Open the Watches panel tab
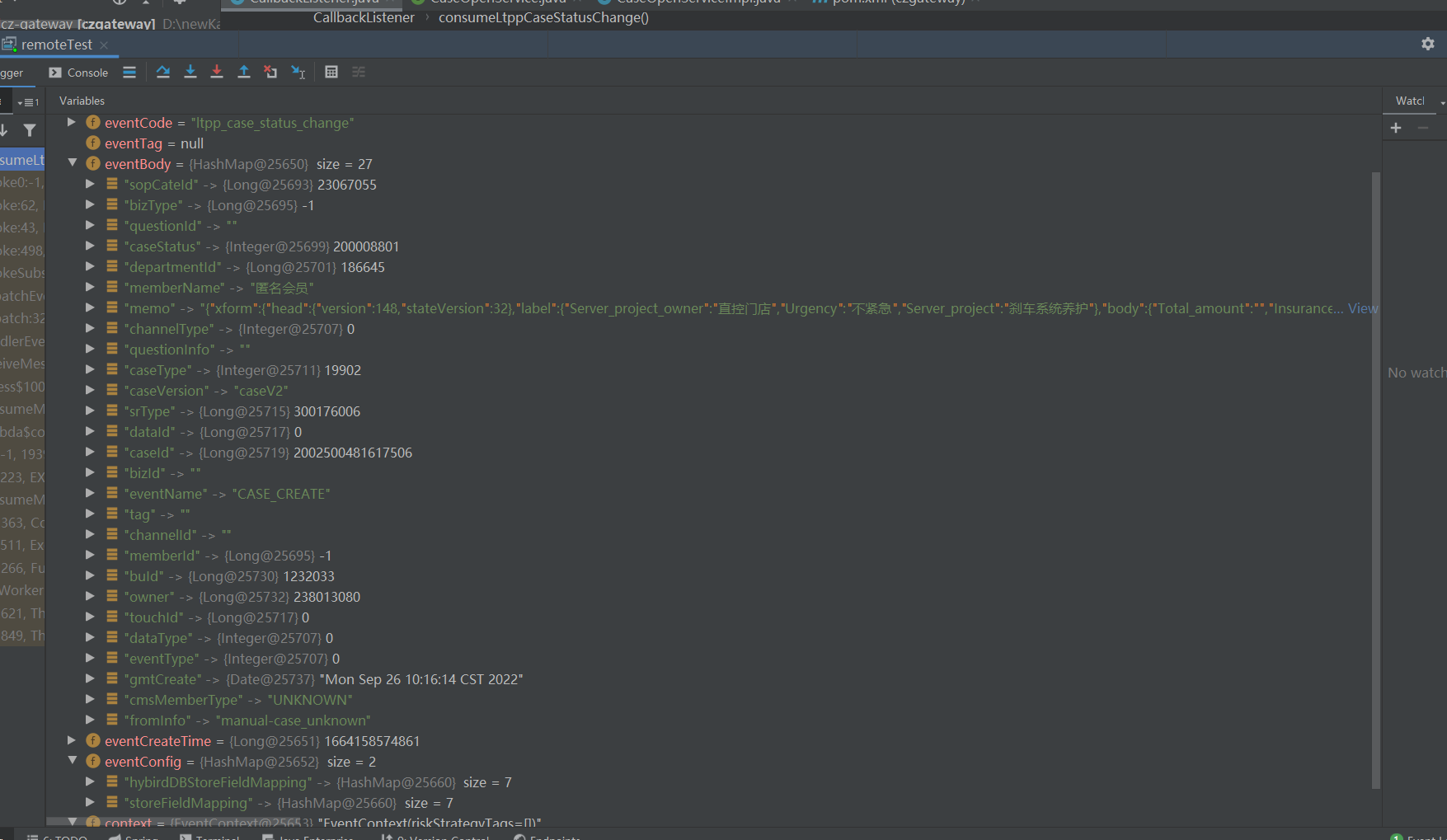The image size is (1447, 840). click(1410, 101)
